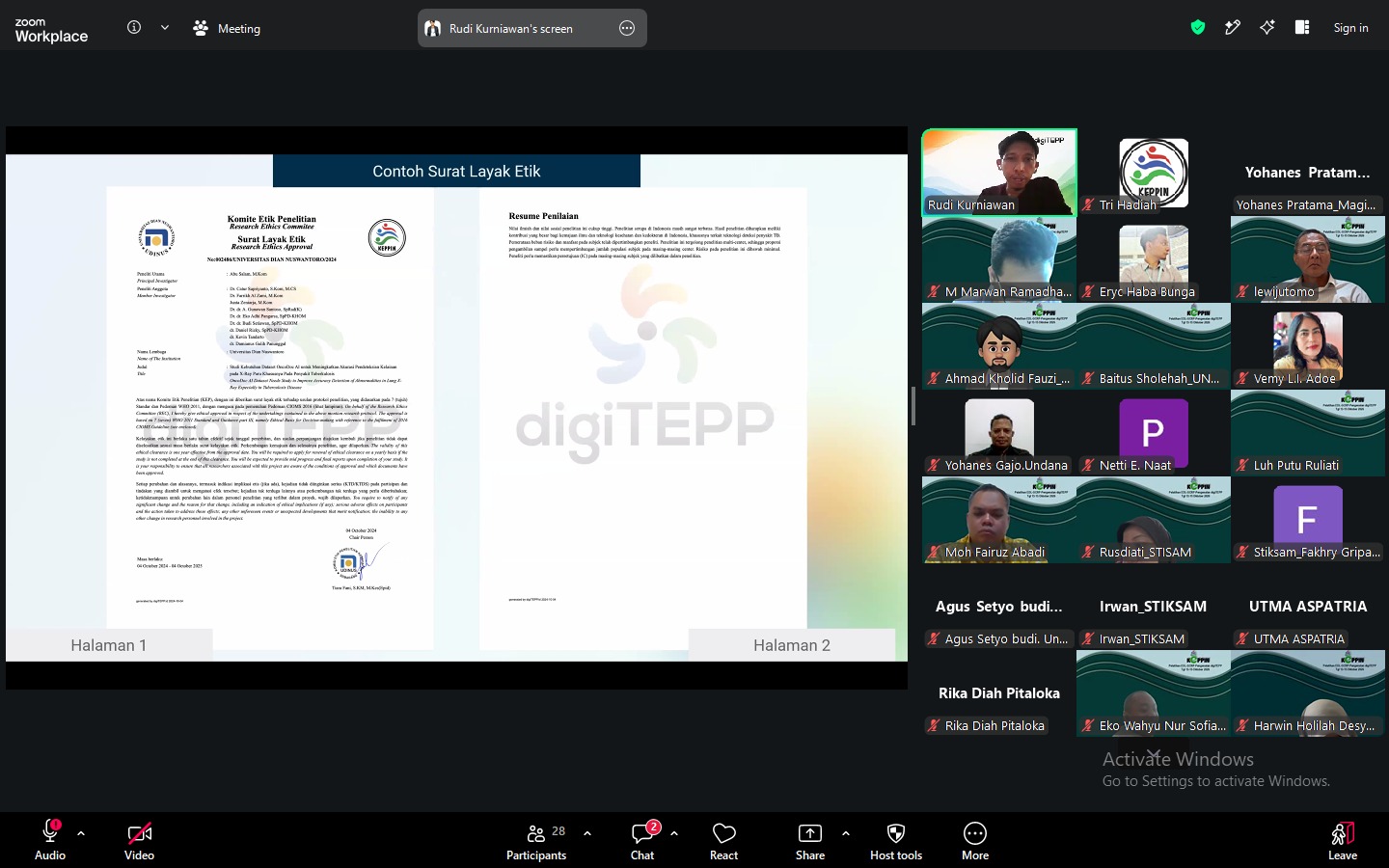Viewport: 1389px width, 868px height.
Task: Click muted mic icon on Irwan_STIKSAM label
Action: click(x=1088, y=638)
